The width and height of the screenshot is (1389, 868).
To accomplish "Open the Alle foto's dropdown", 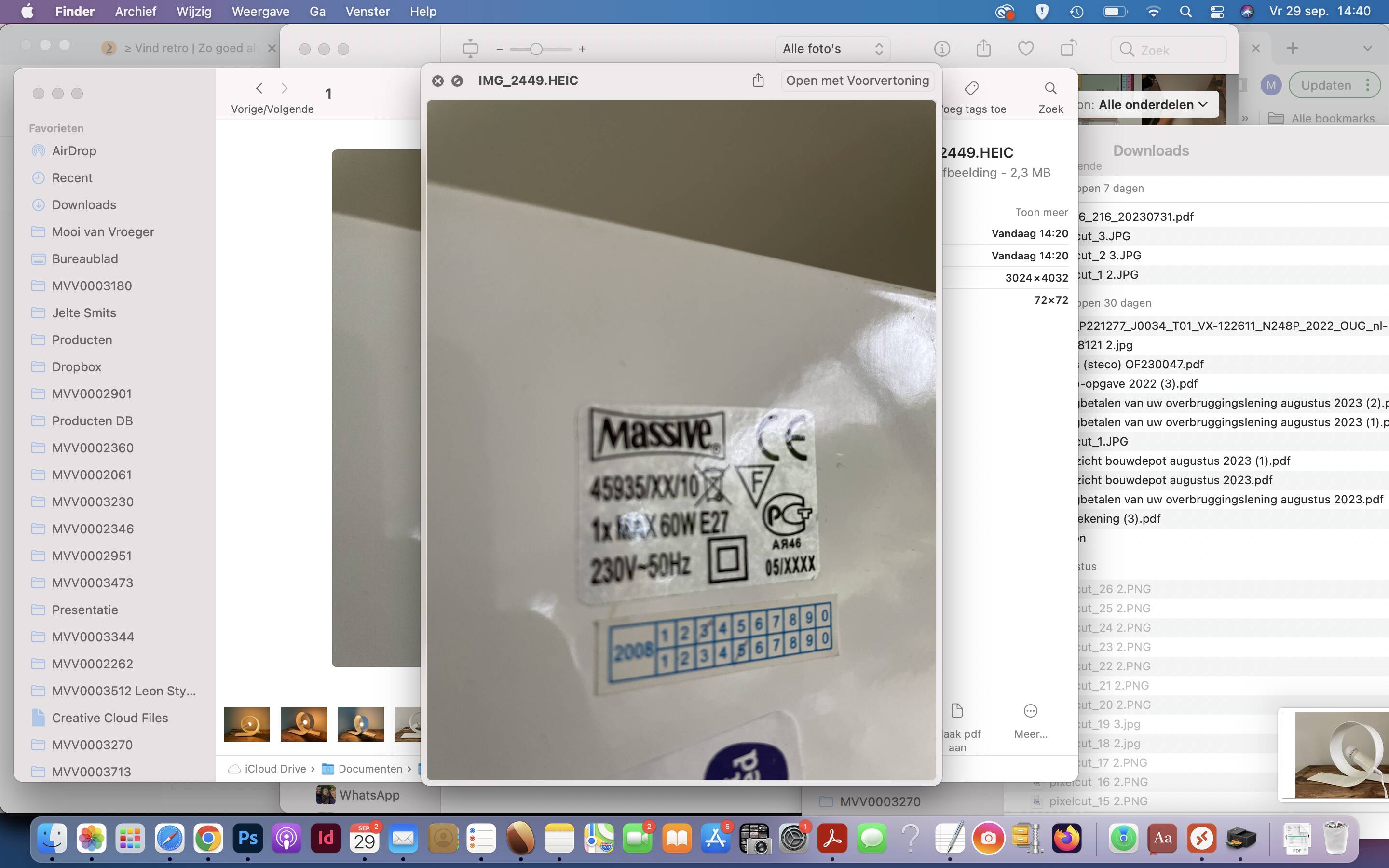I will (x=832, y=49).
